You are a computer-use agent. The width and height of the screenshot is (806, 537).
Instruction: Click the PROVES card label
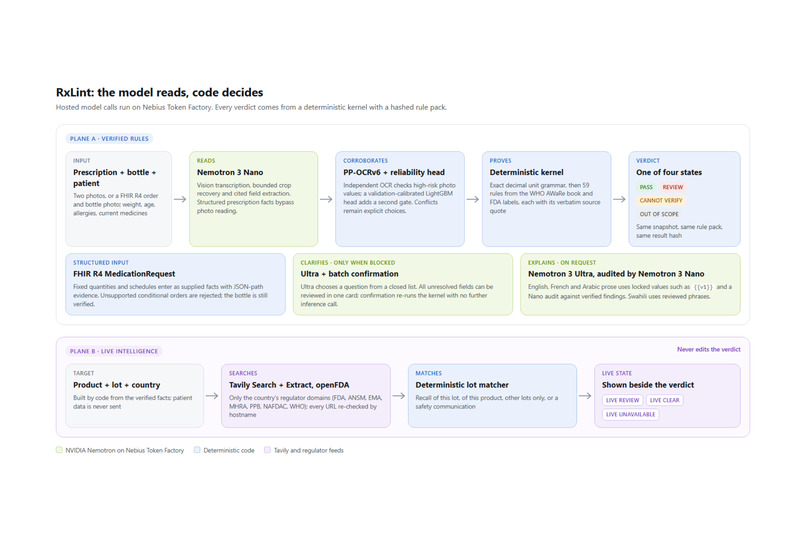(501, 161)
